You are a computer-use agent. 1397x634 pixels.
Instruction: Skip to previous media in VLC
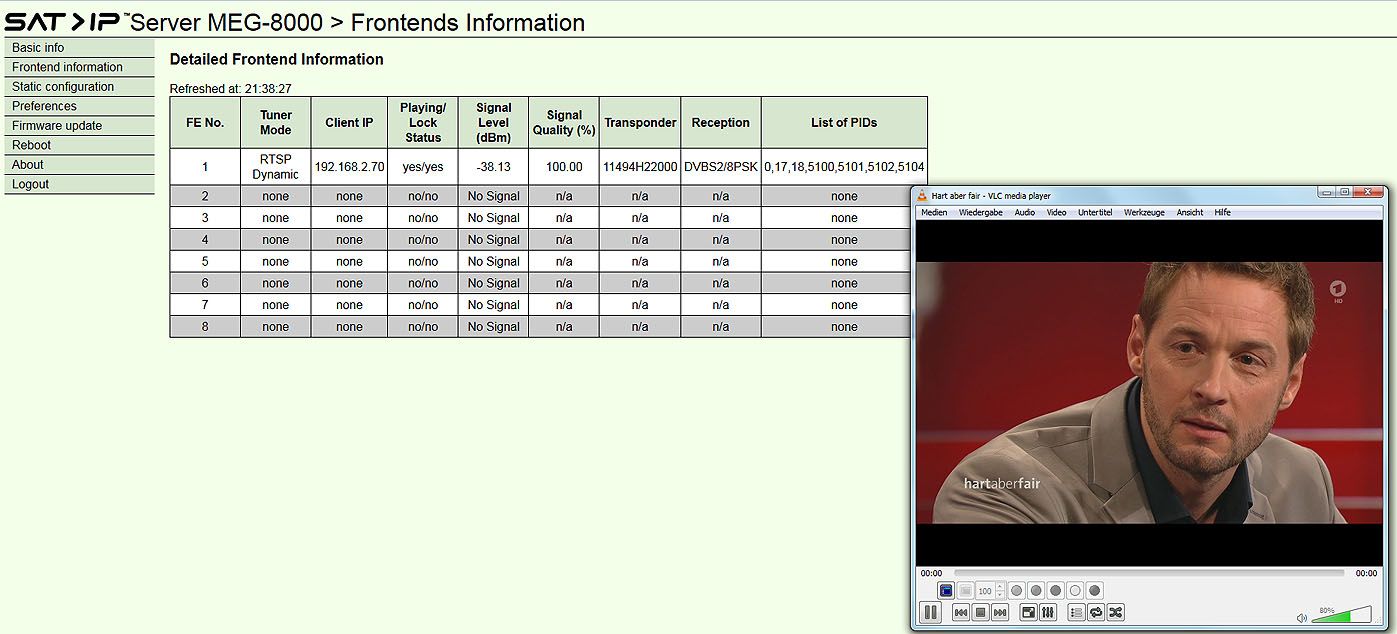click(x=961, y=612)
